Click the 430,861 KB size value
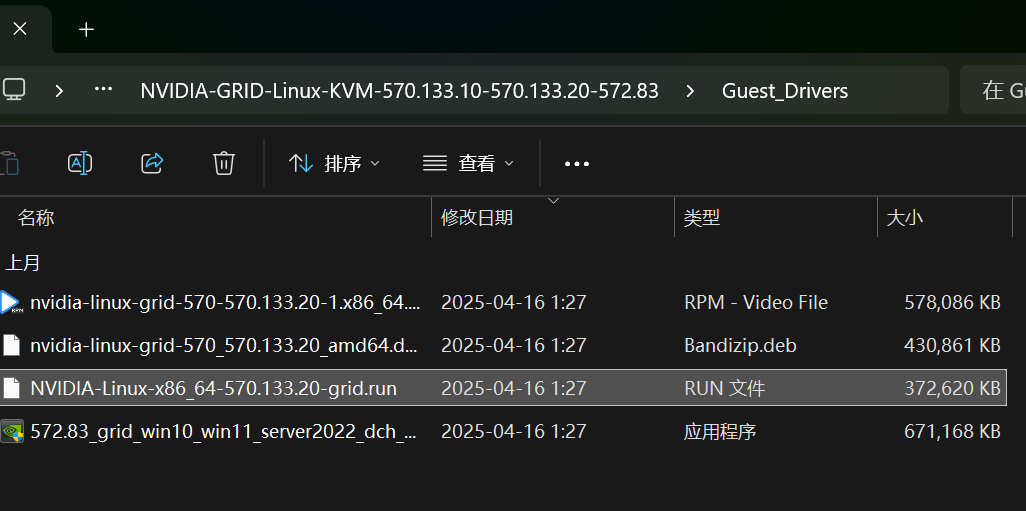 coord(952,345)
